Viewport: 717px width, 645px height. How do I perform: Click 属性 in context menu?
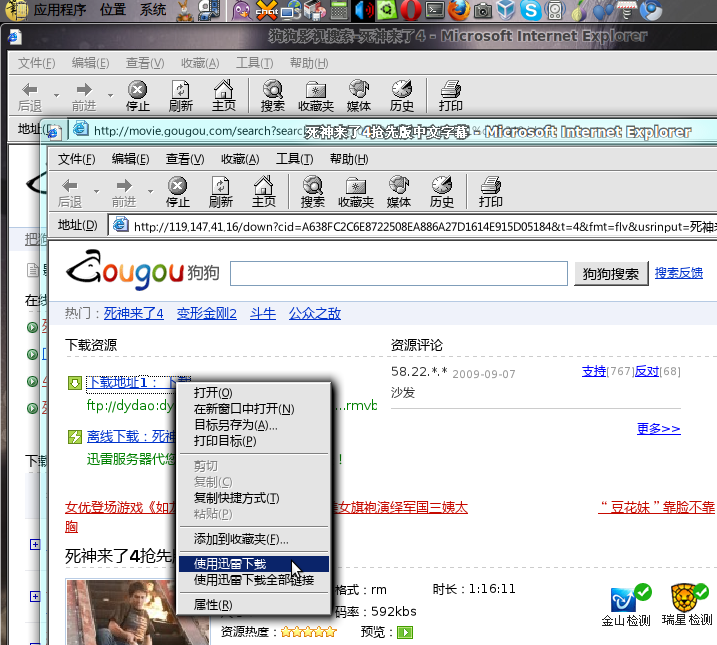(254, 605)
